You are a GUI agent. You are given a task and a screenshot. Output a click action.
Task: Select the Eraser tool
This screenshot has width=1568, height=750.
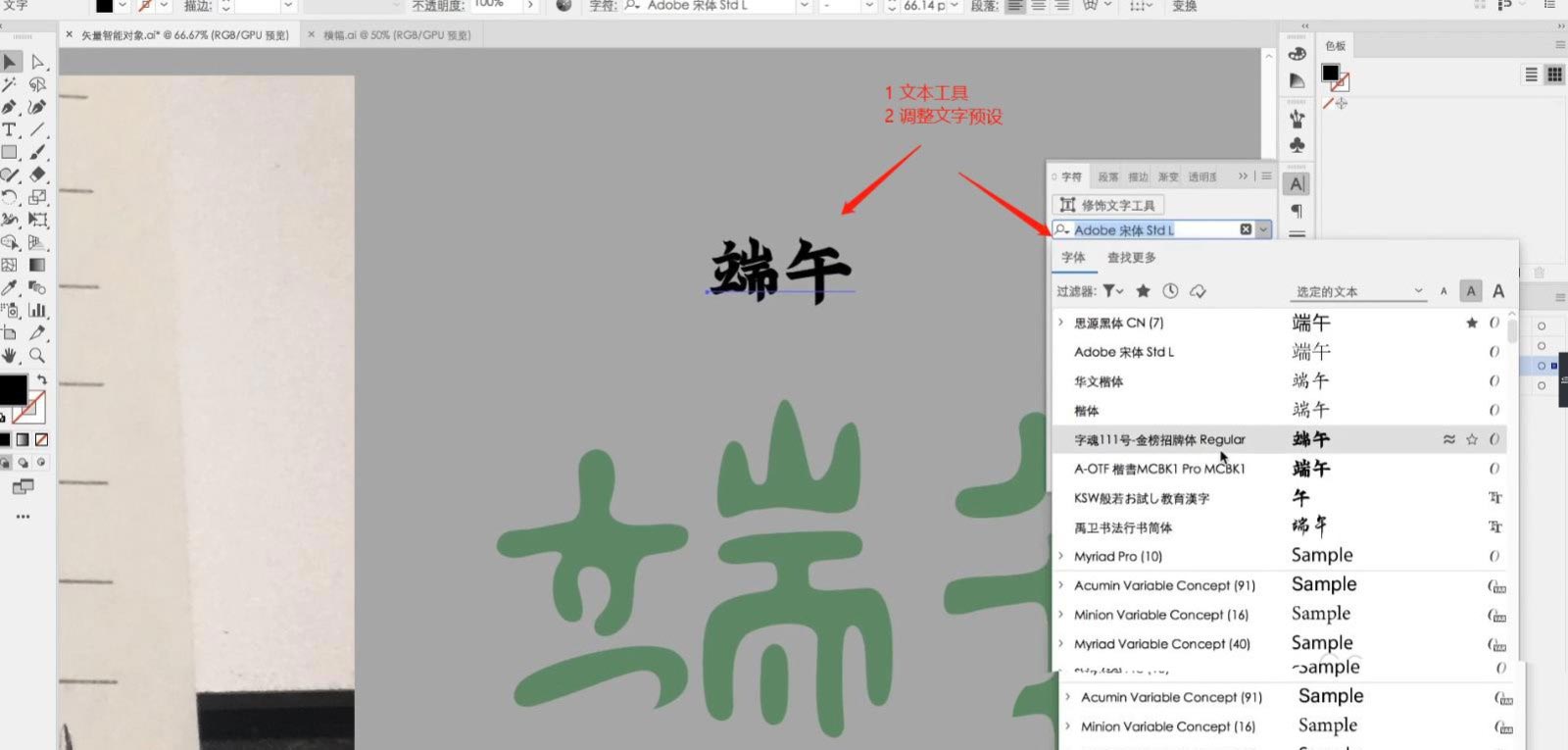[37, 175]
